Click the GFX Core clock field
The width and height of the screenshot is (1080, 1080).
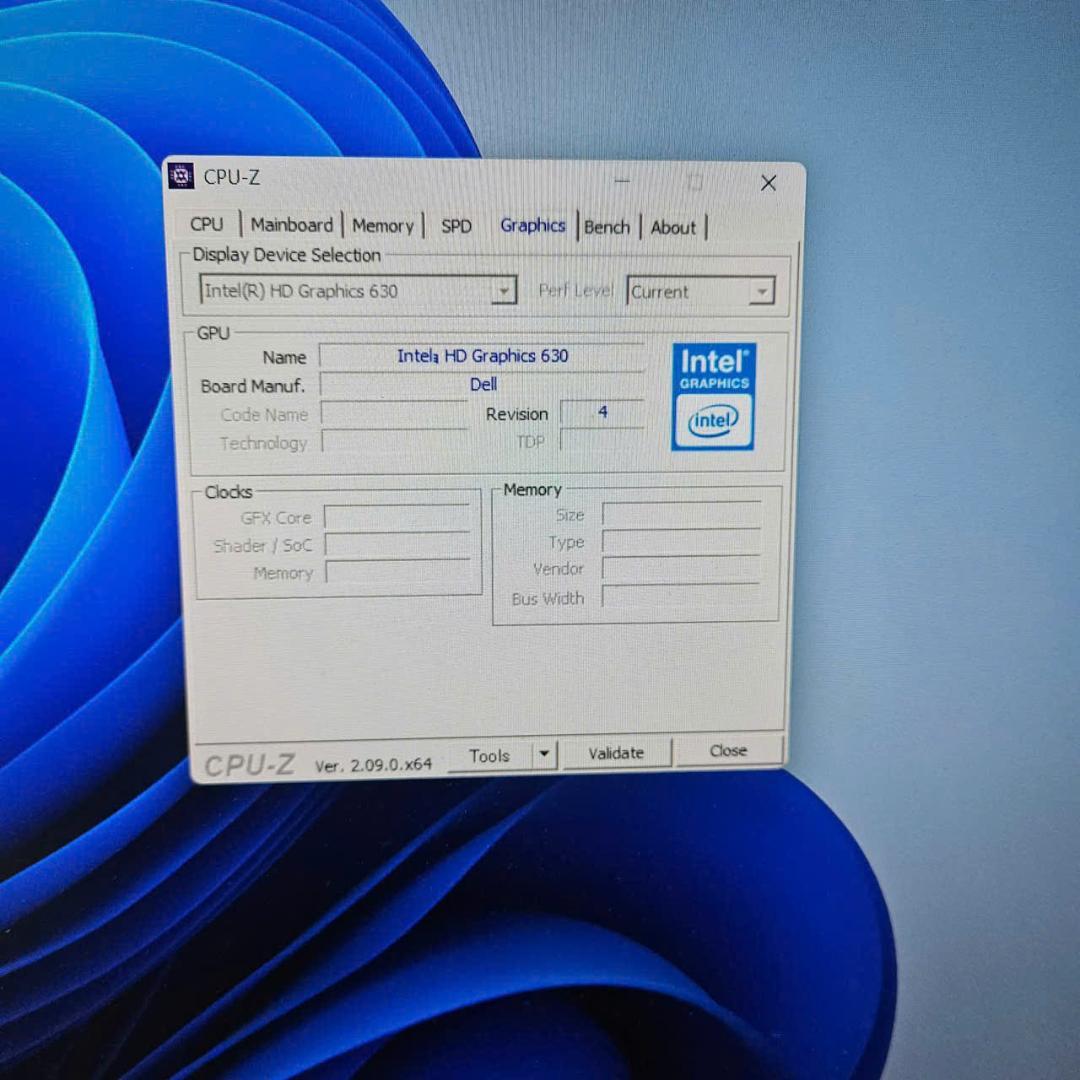[397, 517]
